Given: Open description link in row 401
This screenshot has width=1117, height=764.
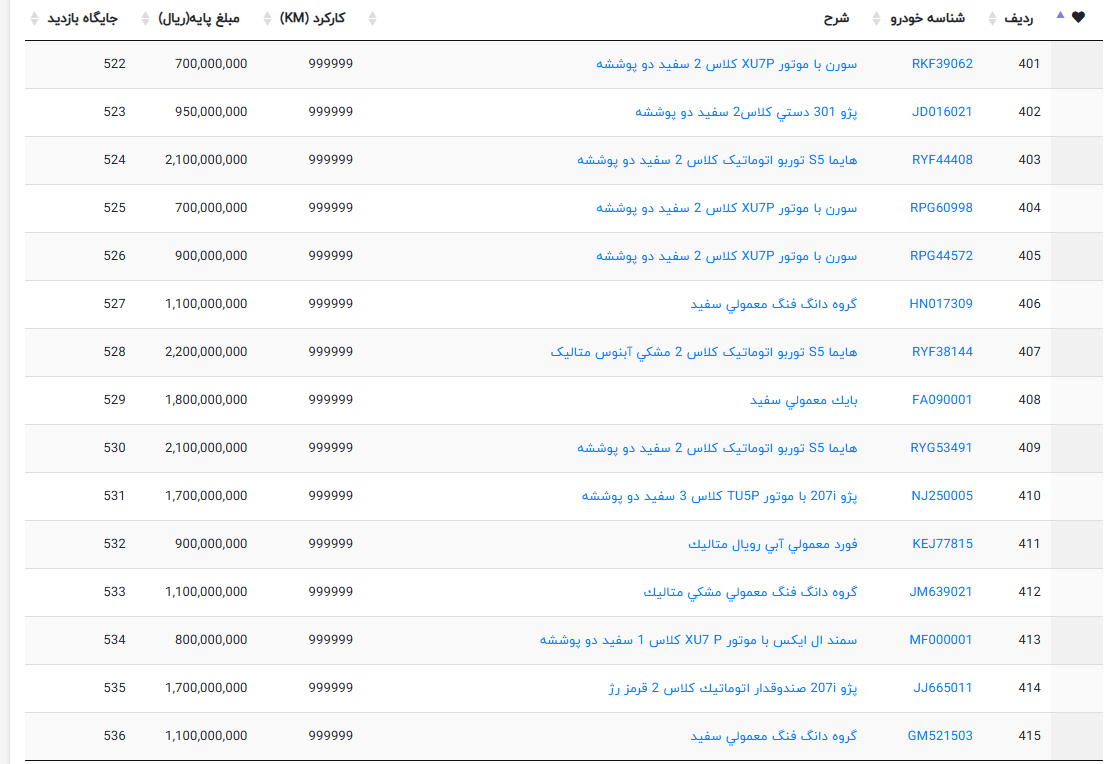Looking at the screenshot, I should 727,64.
